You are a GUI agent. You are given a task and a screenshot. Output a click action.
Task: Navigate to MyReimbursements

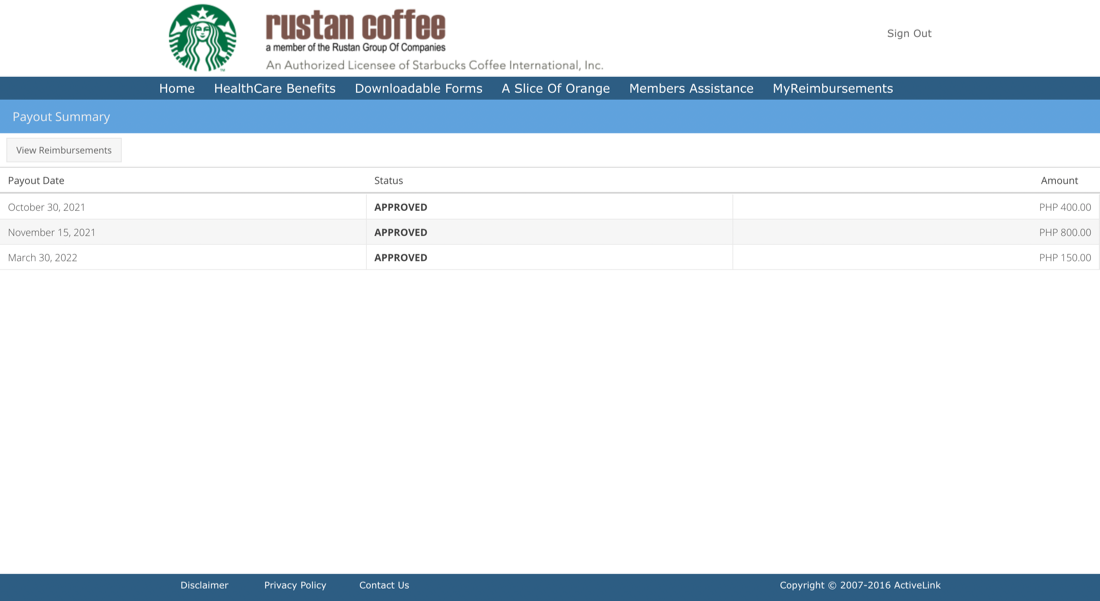click(x=832, y=89)
